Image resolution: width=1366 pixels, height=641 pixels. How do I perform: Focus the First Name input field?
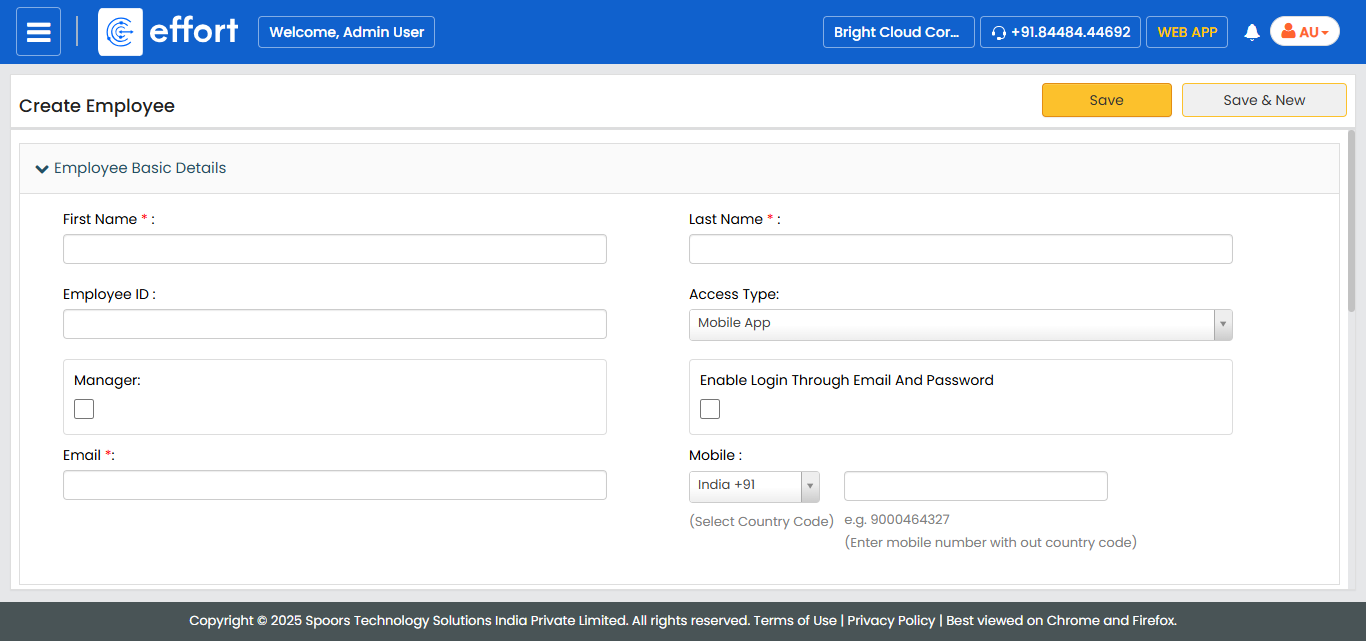[334, 249]
